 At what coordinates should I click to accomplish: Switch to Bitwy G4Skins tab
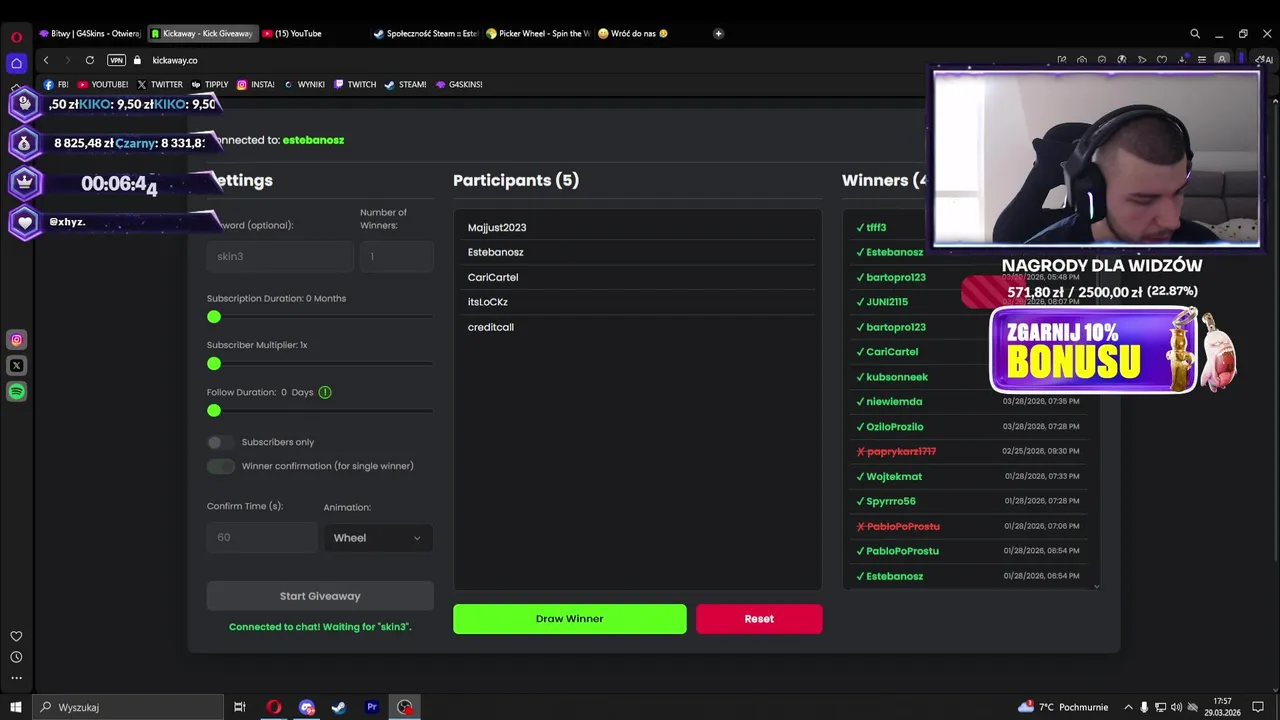(x=89, y=34)
